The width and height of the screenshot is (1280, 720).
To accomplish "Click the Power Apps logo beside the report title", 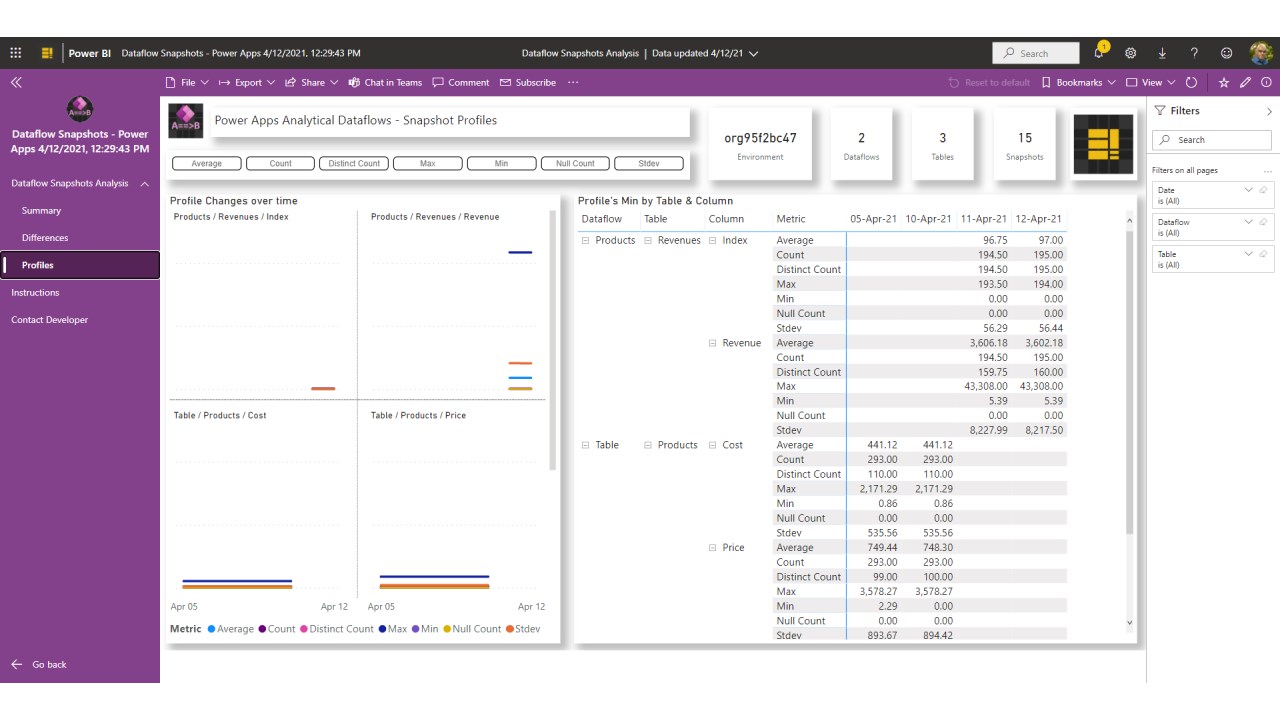I will point(186,121).
